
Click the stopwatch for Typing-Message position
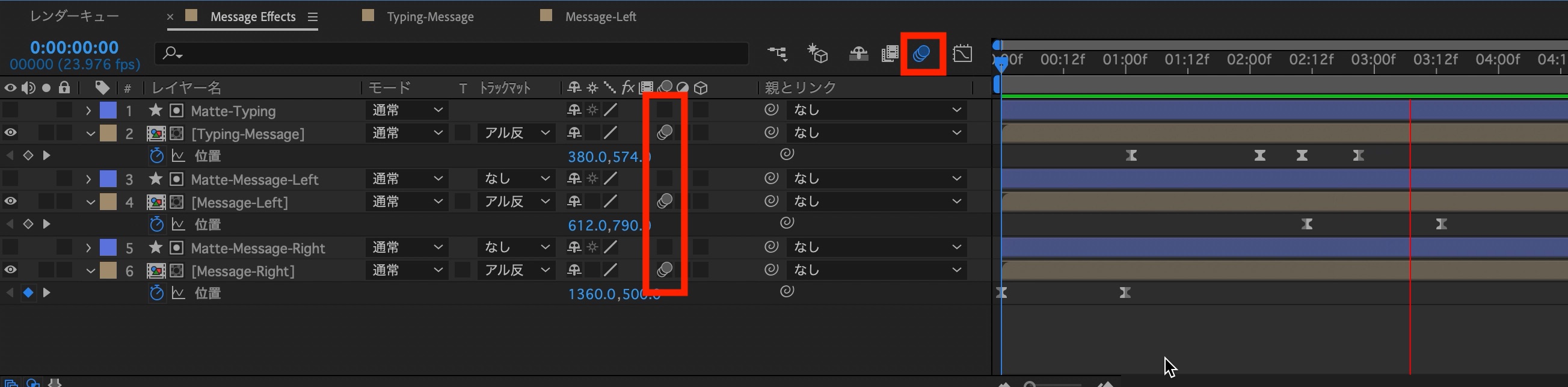(156, 156)
